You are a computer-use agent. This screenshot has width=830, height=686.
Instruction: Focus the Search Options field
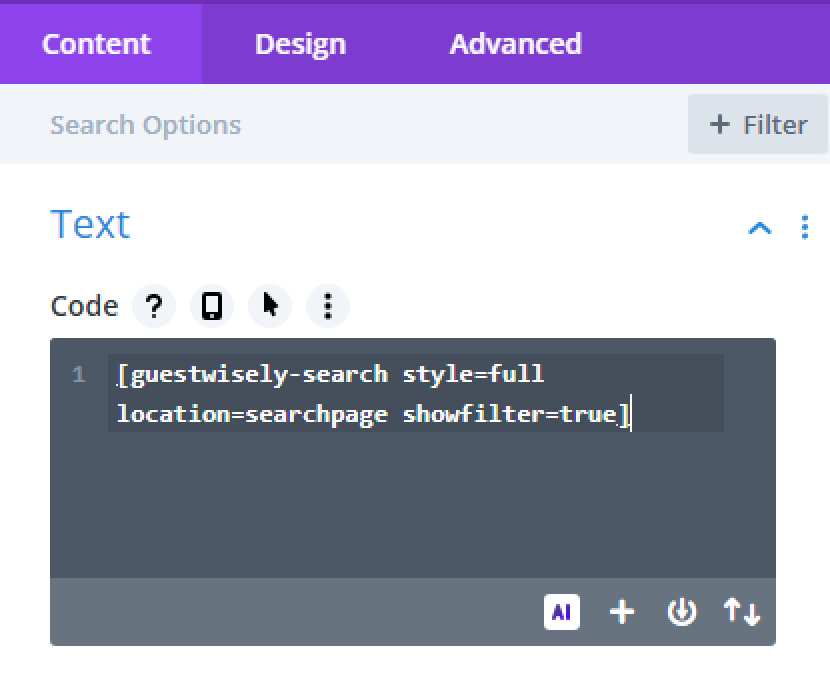pos(300,125)
